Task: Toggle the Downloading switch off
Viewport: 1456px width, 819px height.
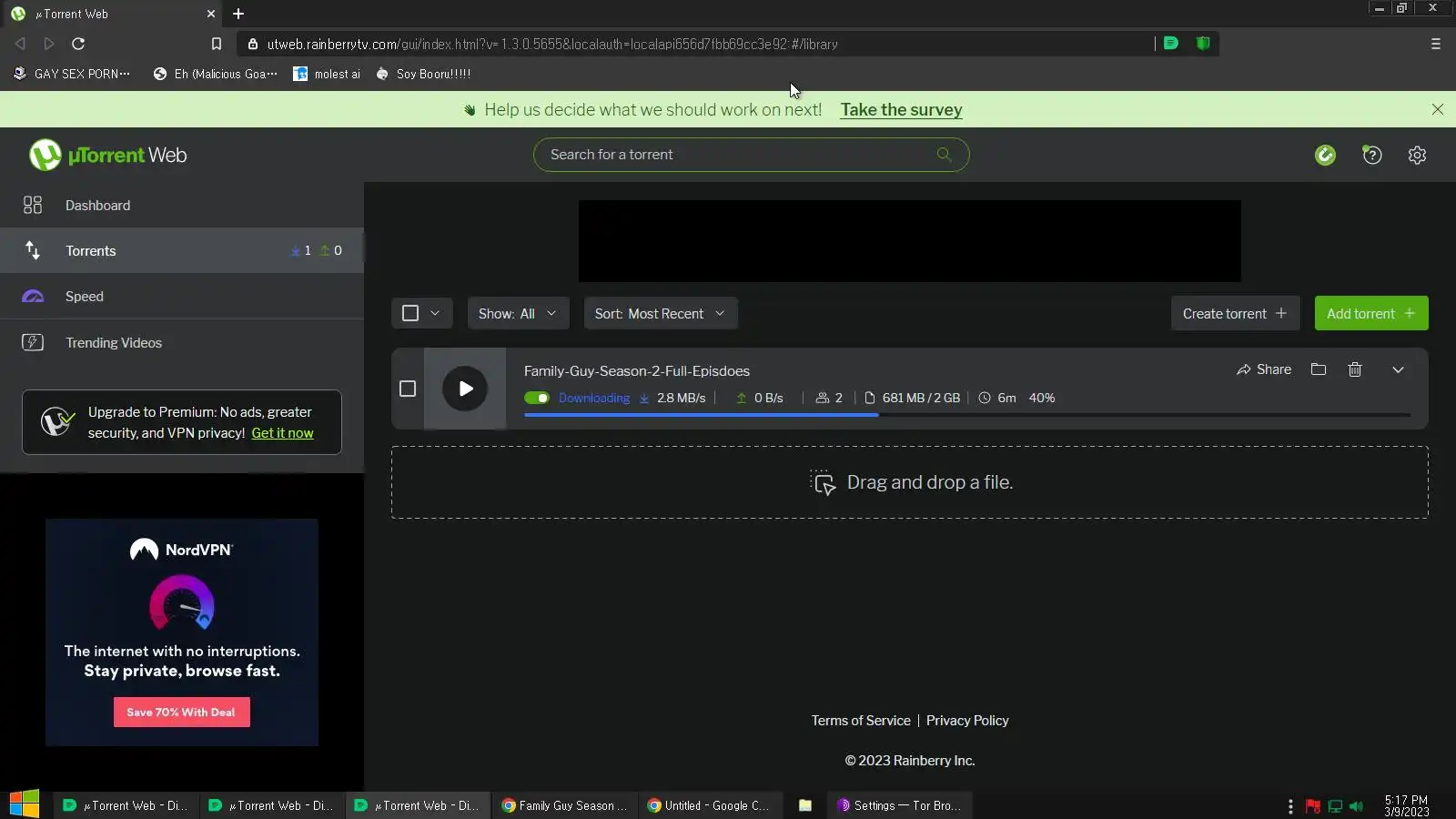Action: tap(537, 398)
